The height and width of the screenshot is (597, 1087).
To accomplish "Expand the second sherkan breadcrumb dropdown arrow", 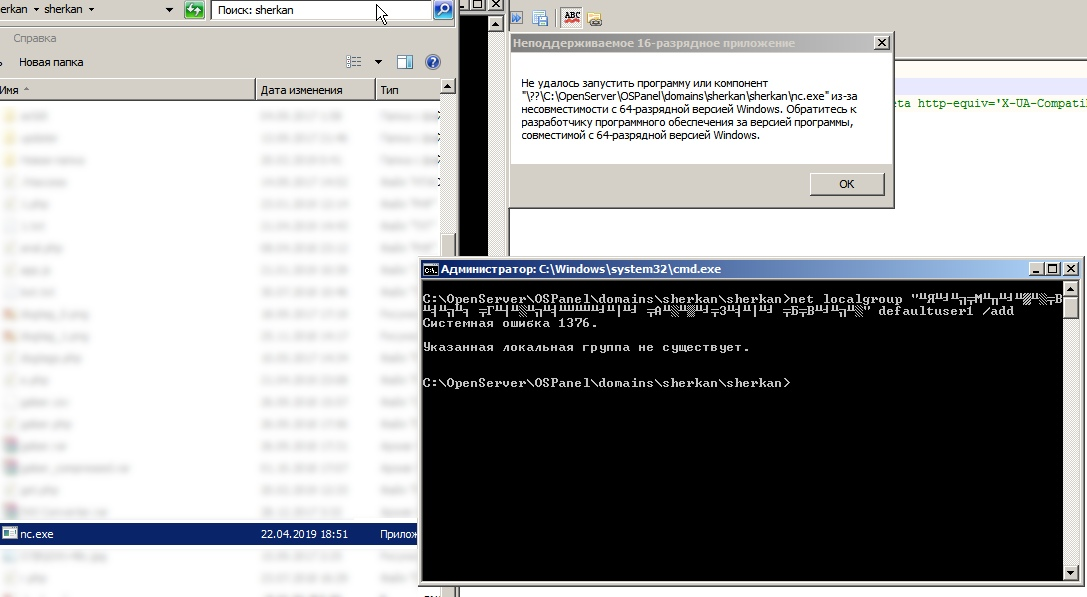I will (92, 10).
